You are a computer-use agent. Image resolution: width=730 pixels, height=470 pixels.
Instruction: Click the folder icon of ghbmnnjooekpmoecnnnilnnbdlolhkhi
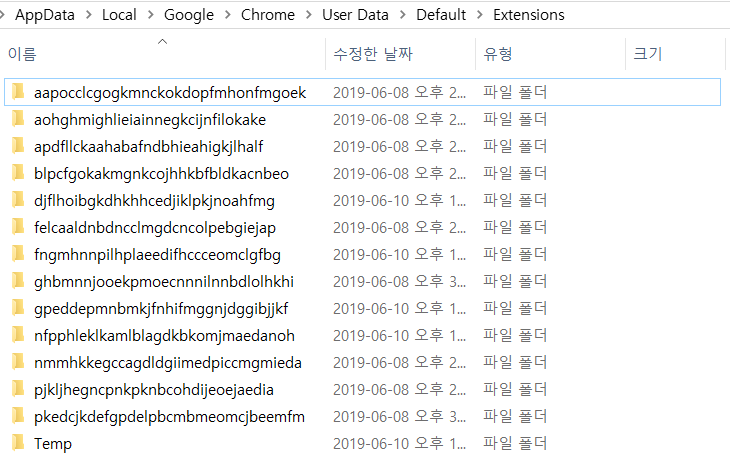(x=18, y=280)
